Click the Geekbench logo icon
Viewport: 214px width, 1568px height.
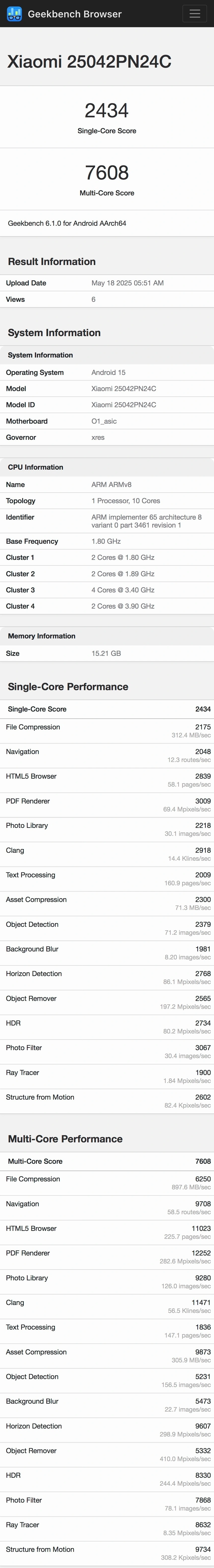[x=14, y=13]
